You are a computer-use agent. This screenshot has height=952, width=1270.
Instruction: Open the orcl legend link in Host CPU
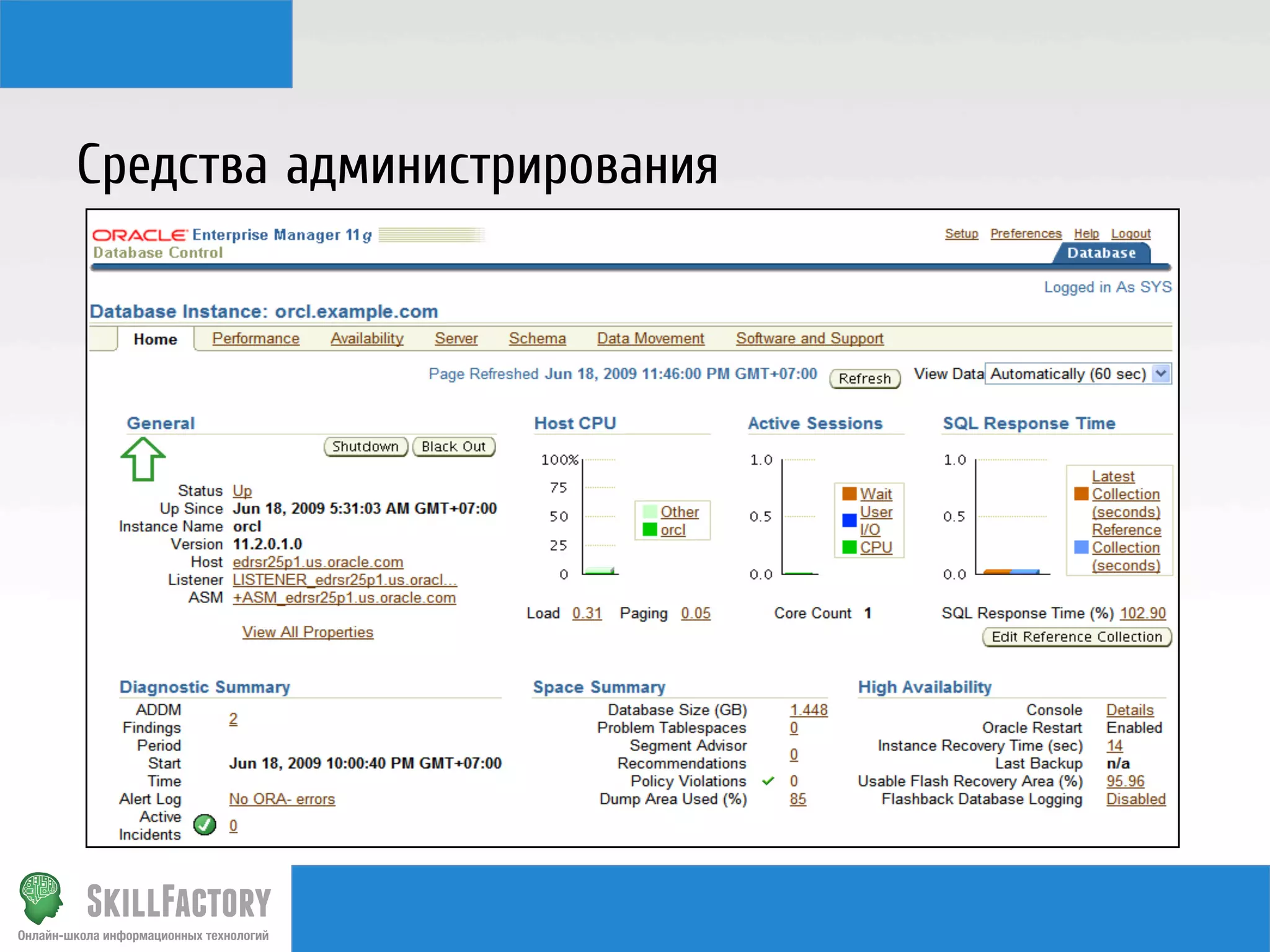pyautogui.click(x=673, y=530)
